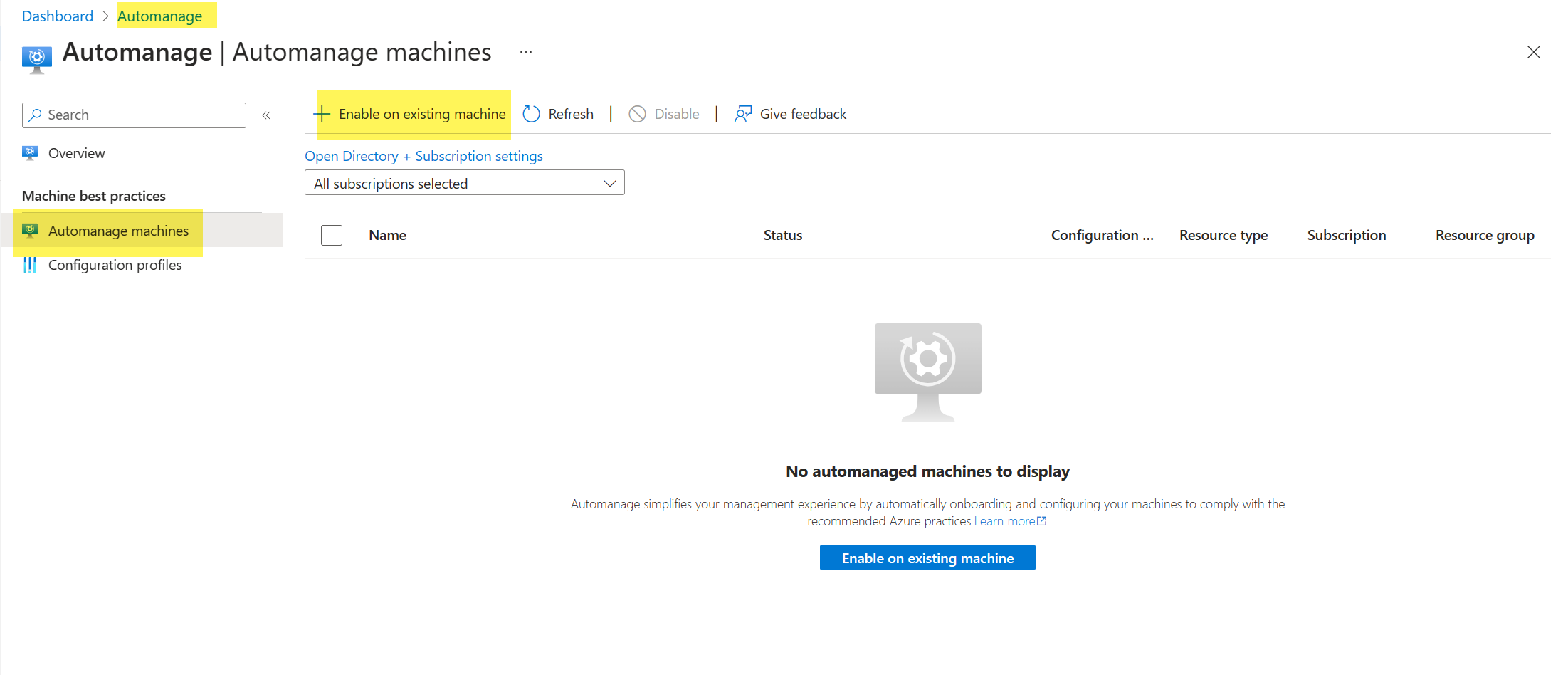Viewport: 1568px width, 675px height.
Task: Click the Overview monitor icon
Action: 30,153
